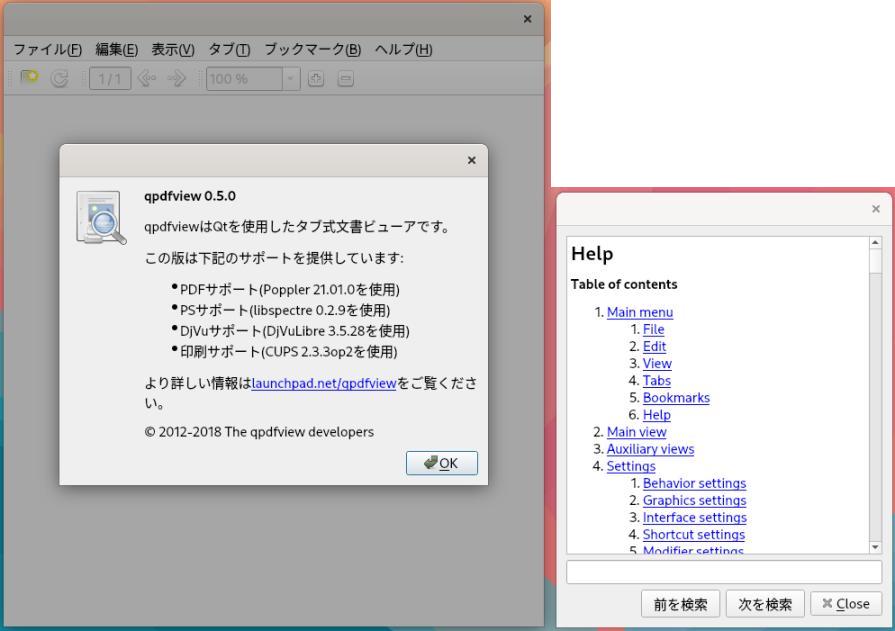Open the Tabs link in Help contents
Image resolution: width=895 pixels, height=631 pixels.
pos(656,381)
